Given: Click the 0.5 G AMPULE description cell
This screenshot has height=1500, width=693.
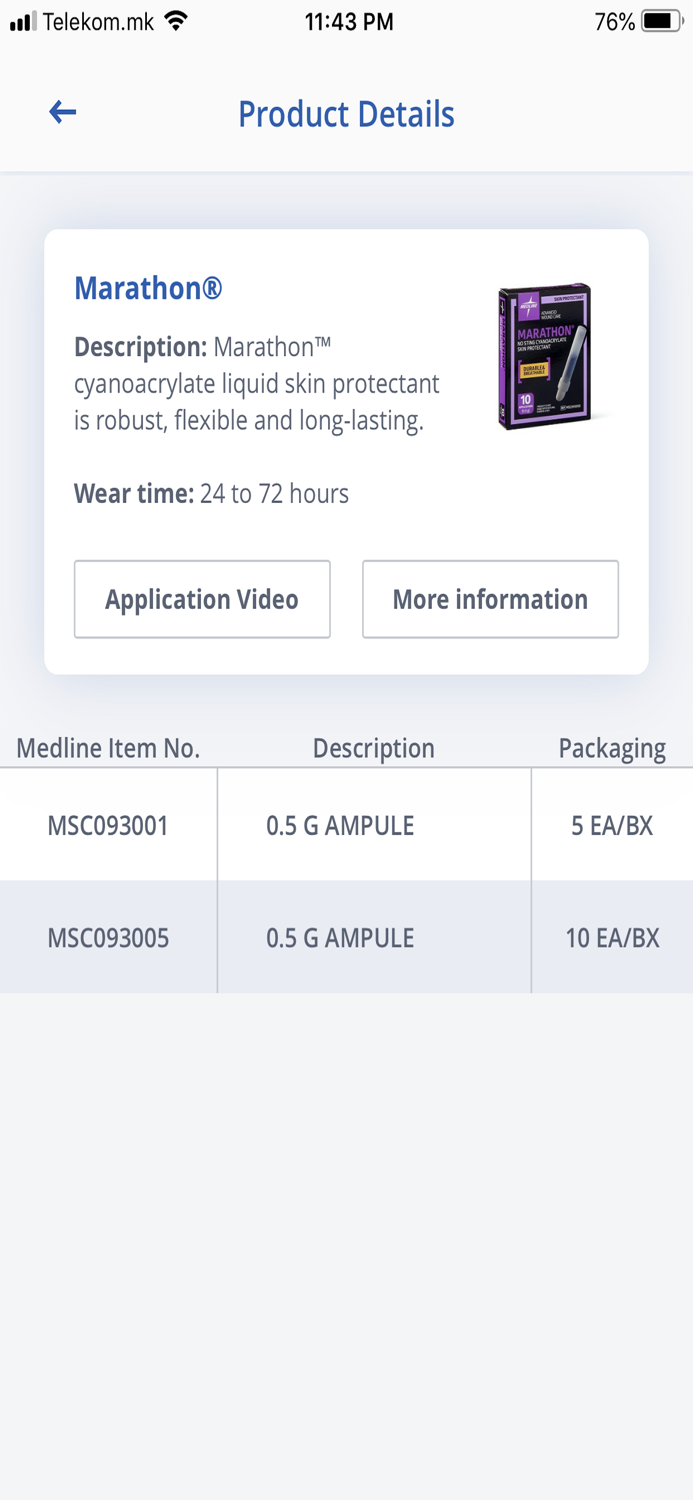Looking at the screenshot, I should (339, 824).
